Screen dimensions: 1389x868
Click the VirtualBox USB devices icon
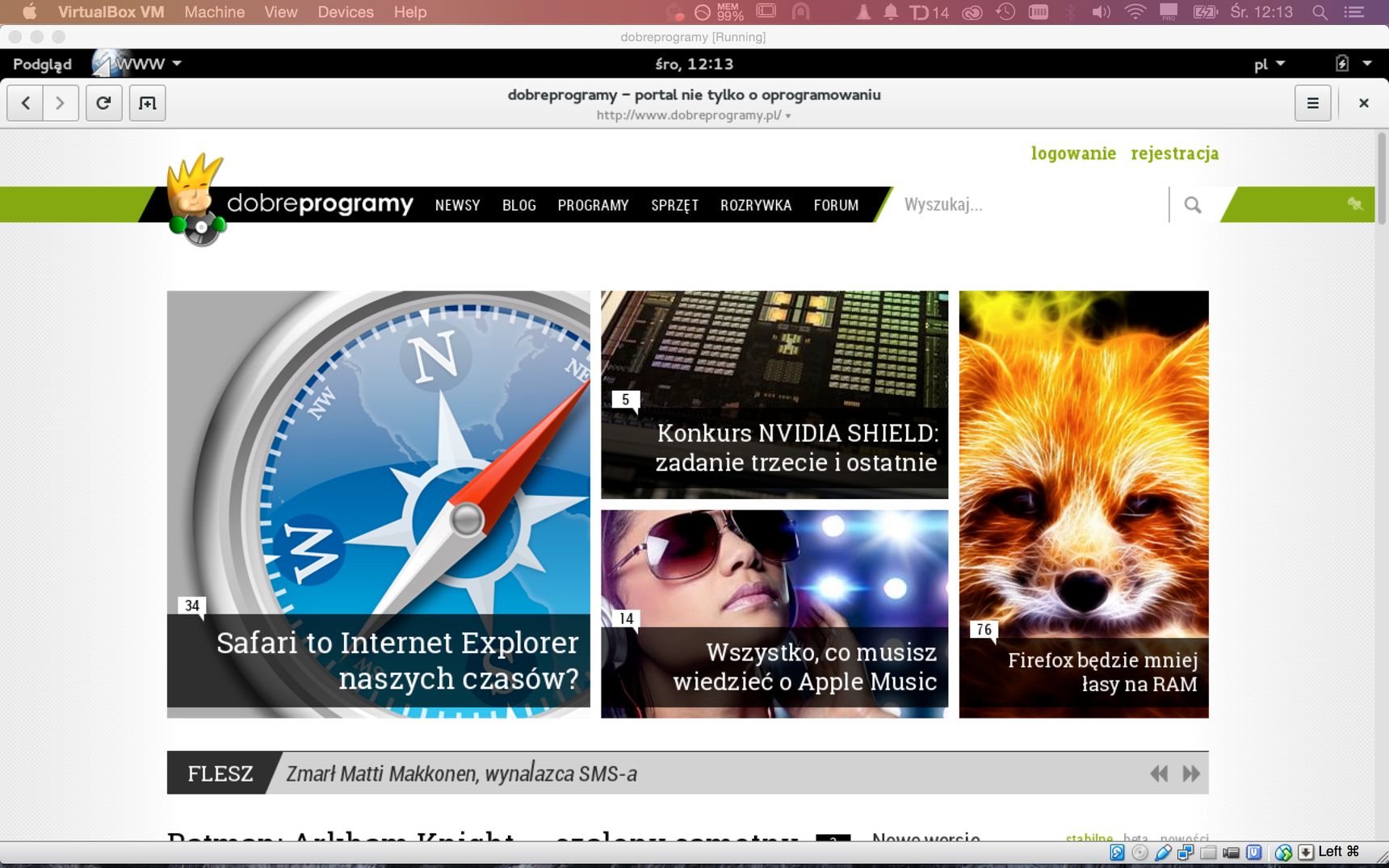[1163, 852]
